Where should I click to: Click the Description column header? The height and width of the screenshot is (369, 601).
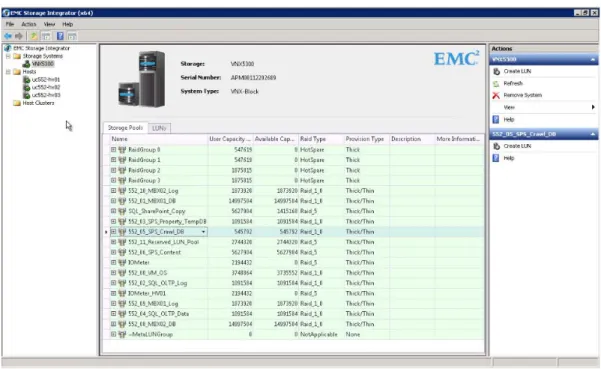412,139
